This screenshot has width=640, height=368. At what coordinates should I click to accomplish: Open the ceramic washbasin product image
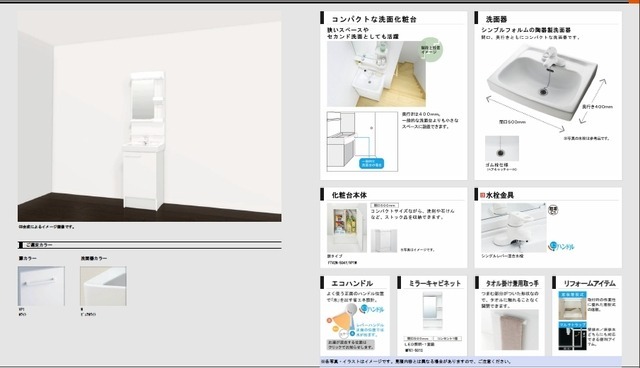543,83
